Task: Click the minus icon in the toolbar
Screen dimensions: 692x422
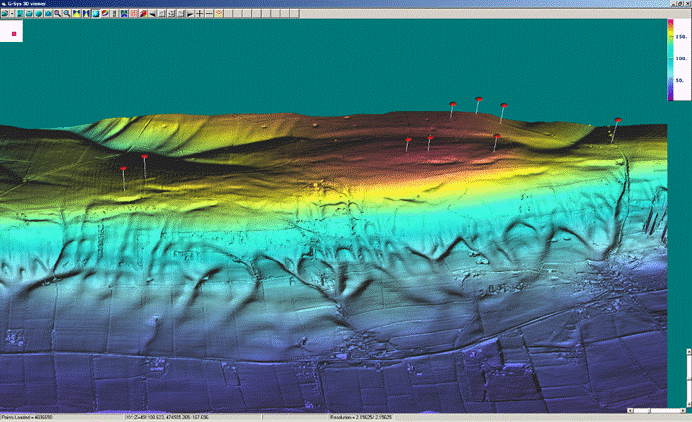Action: (209, 15)
